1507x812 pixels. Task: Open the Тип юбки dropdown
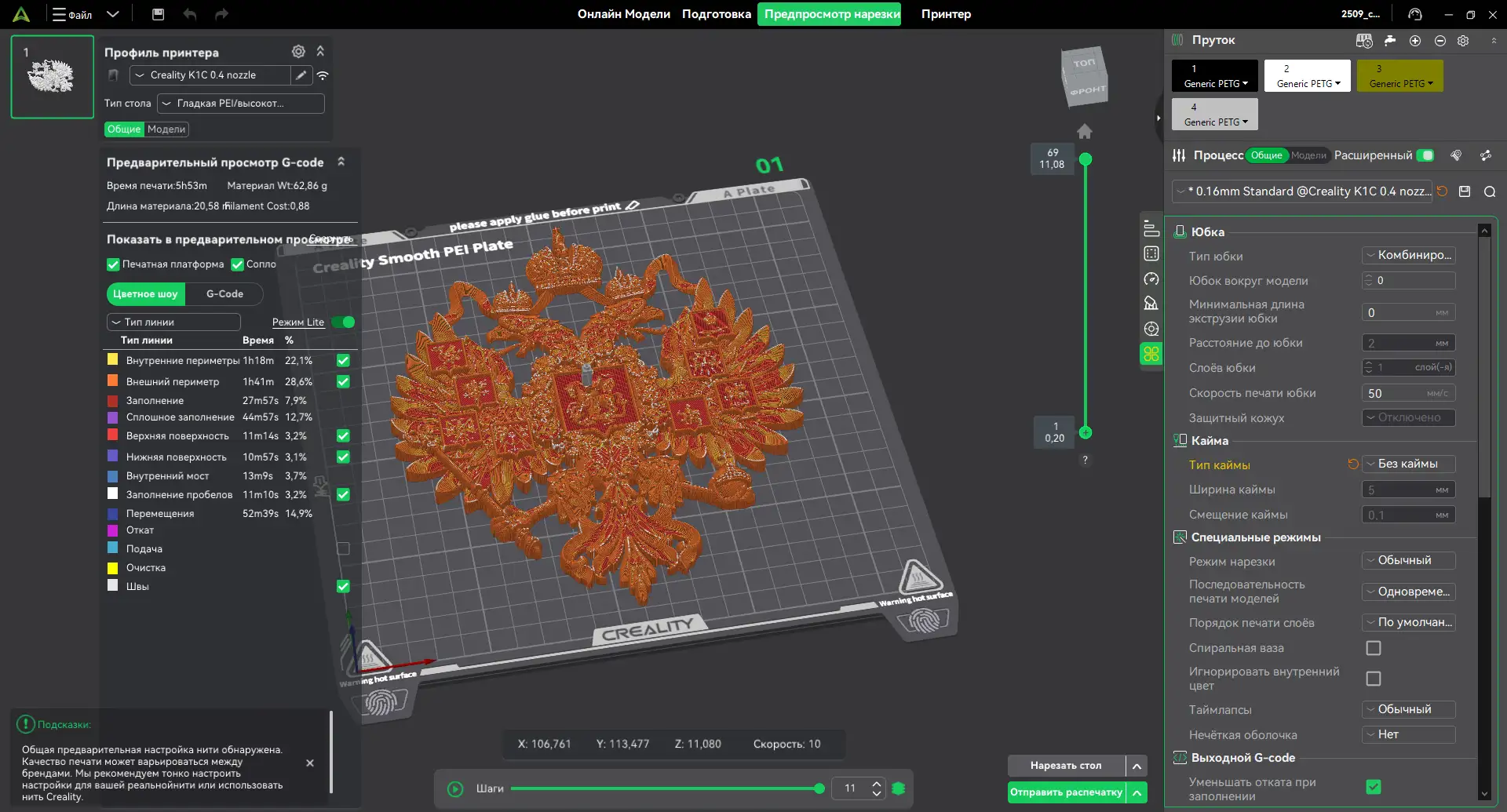(x=1409, y=256)
